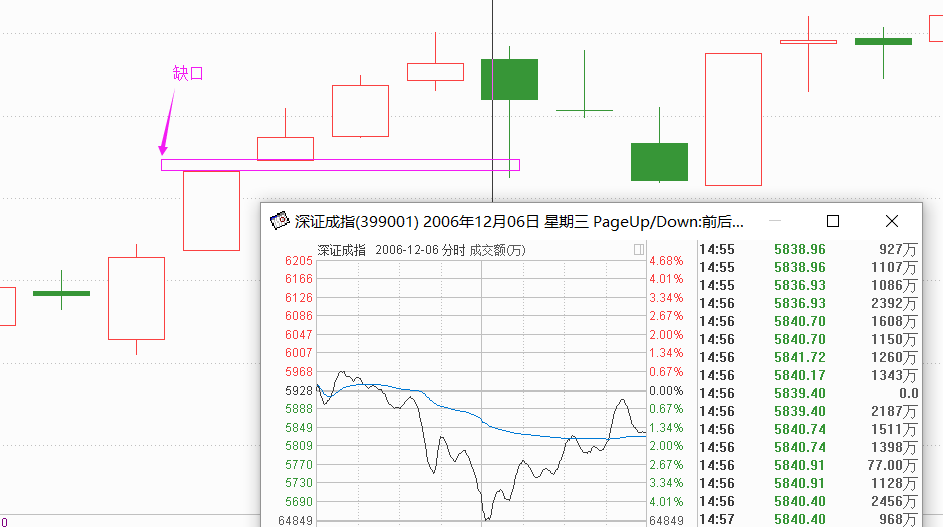Click the 0.00% label on the percent axis
The height and width of the screenshot is (527, 943).
click(665, 390)
